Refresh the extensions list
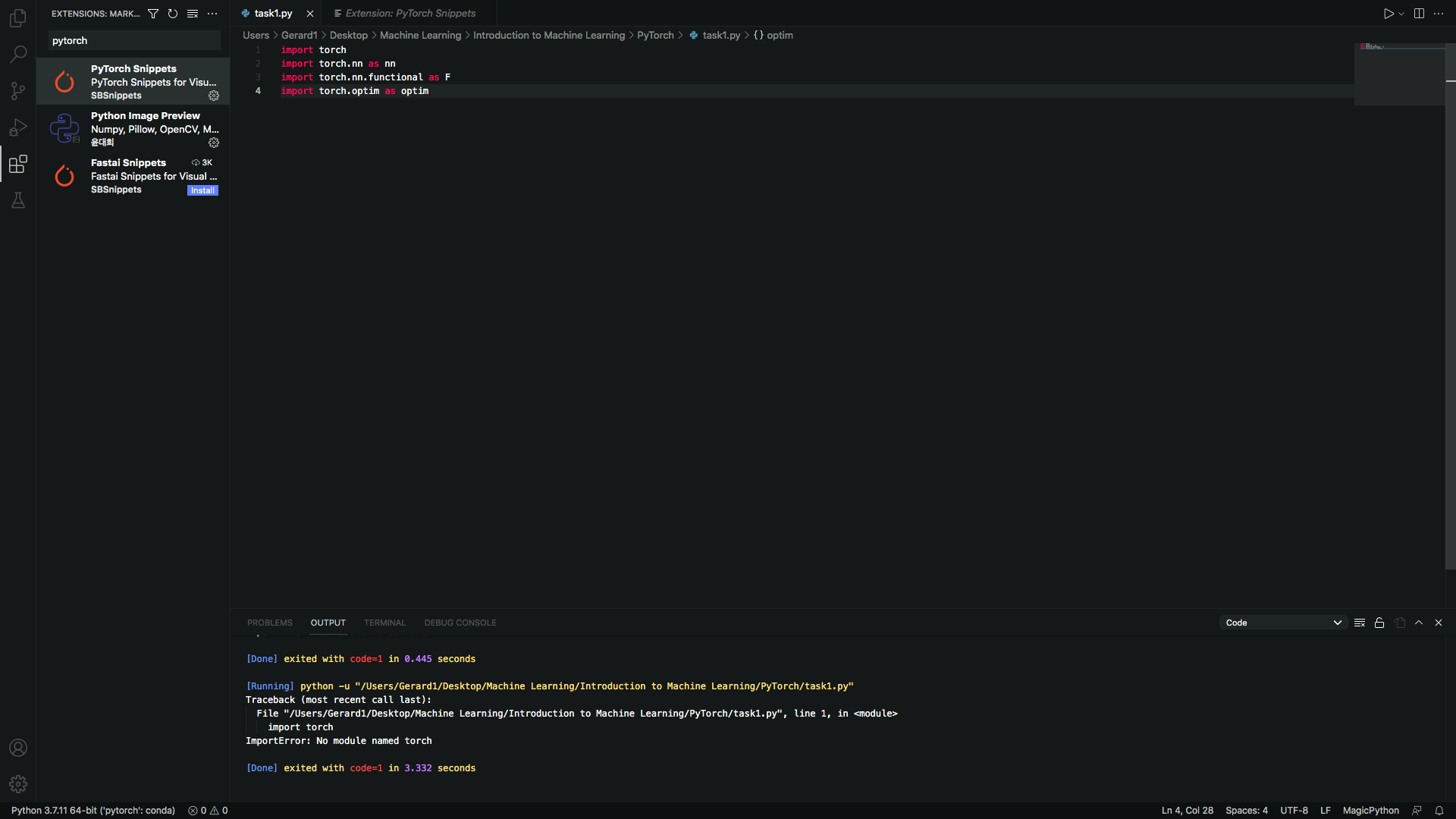 pos(173,14)
